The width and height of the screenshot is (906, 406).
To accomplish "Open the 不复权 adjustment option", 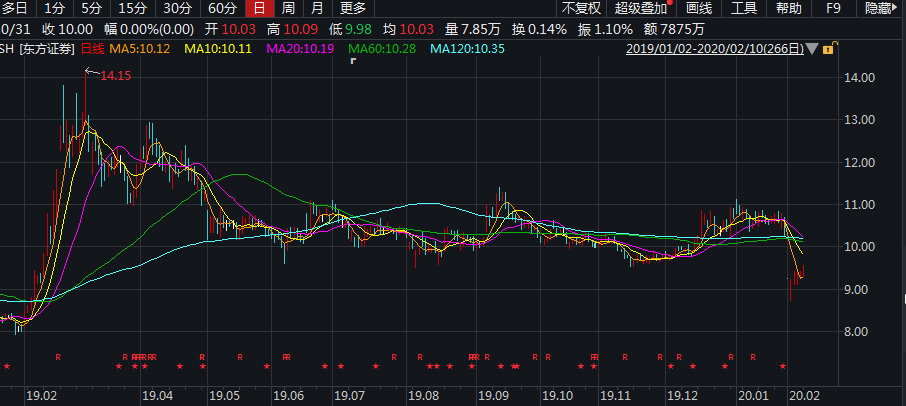I will [580, 8].
